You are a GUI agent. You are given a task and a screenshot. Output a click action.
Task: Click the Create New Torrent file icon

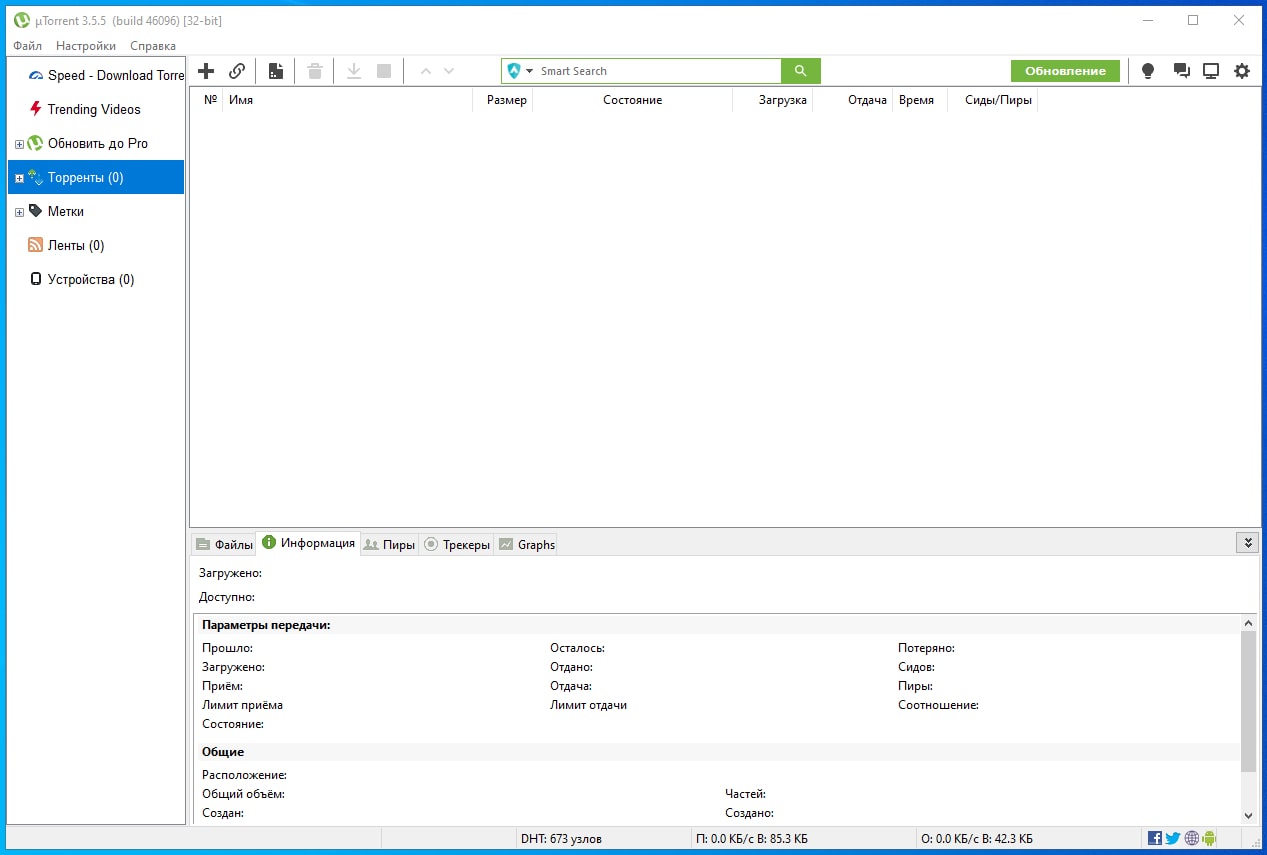click(276, 71)
